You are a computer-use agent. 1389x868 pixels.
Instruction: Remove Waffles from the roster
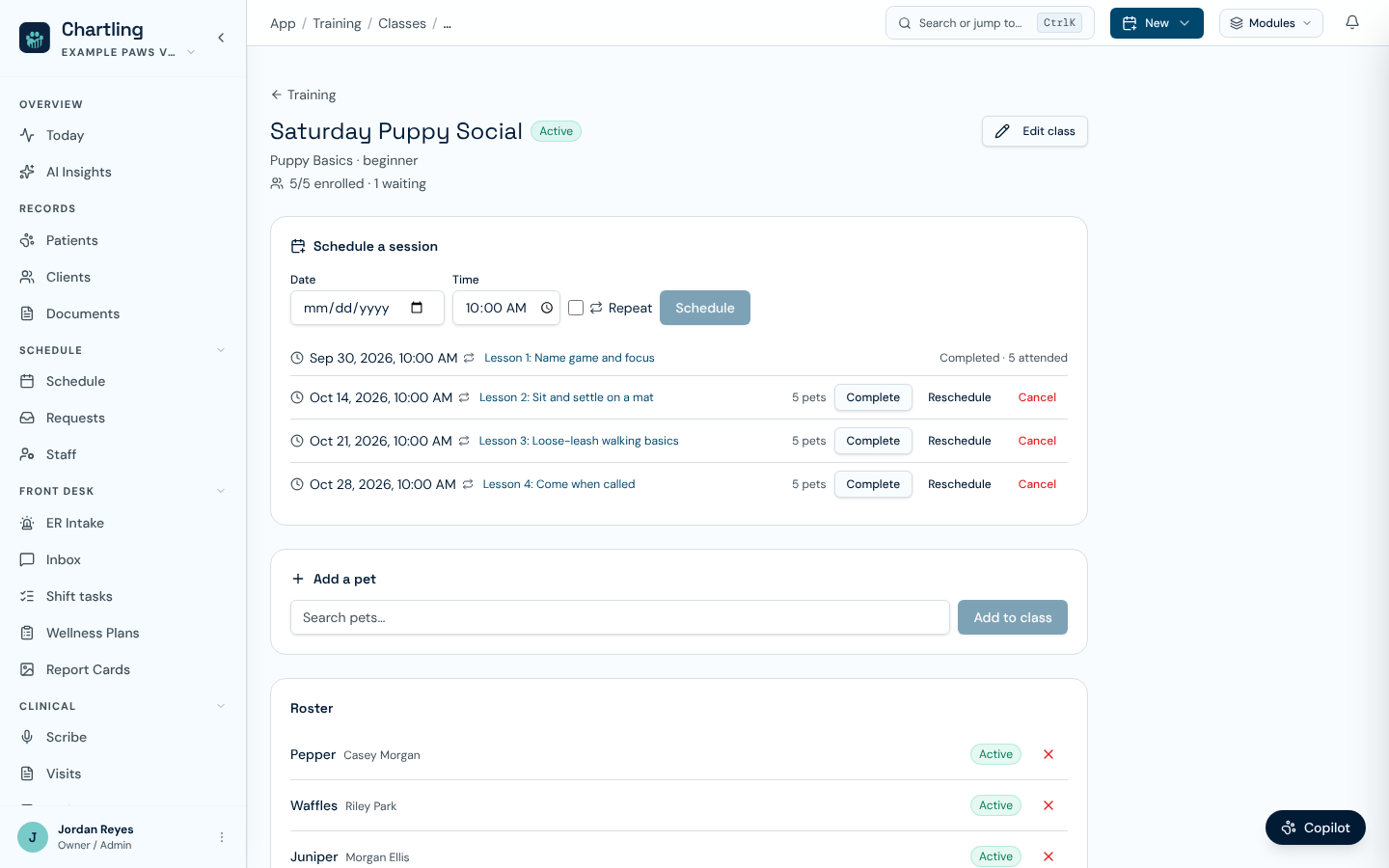(1049, 805)
